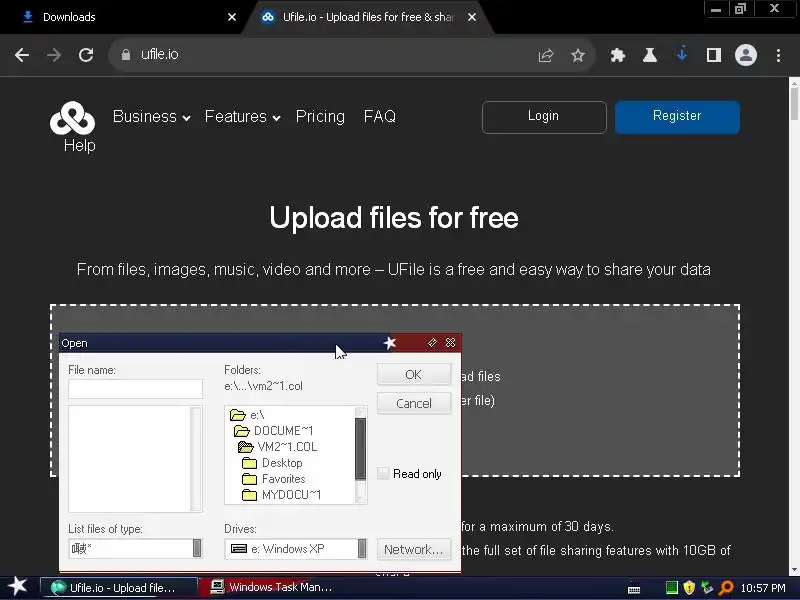The height and width of the screenshot is (600, 800).
Task: Open Chrome three-dot menu
Action: pos(778,55)
